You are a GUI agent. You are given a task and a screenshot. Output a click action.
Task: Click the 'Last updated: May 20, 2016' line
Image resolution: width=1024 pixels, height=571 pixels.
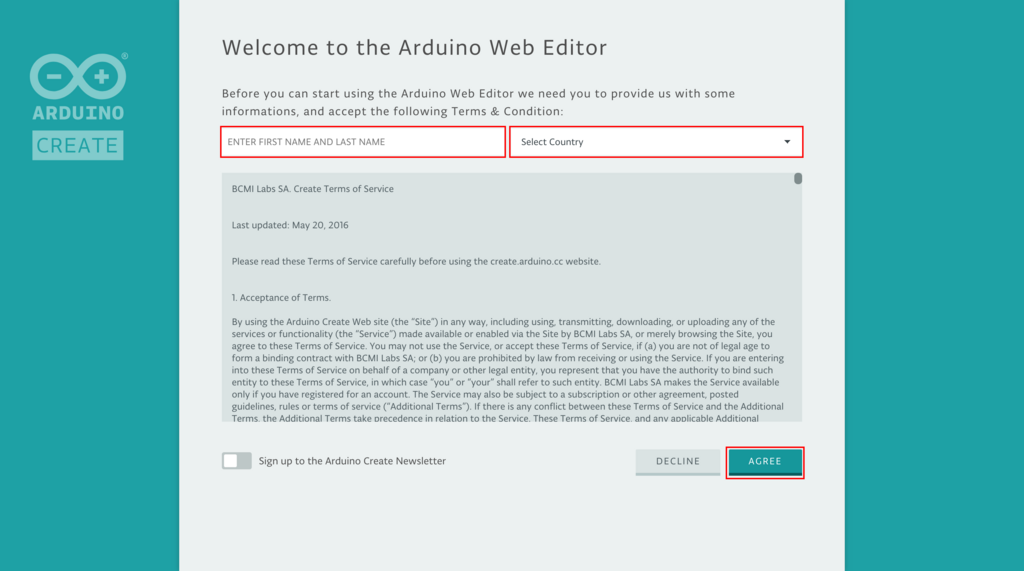coord(290,225)
